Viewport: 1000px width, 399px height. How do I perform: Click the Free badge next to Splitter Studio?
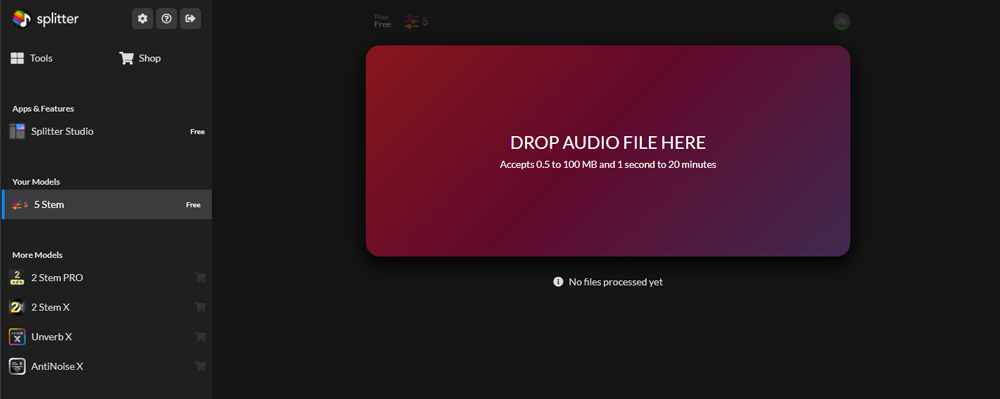tap(197, 132)
